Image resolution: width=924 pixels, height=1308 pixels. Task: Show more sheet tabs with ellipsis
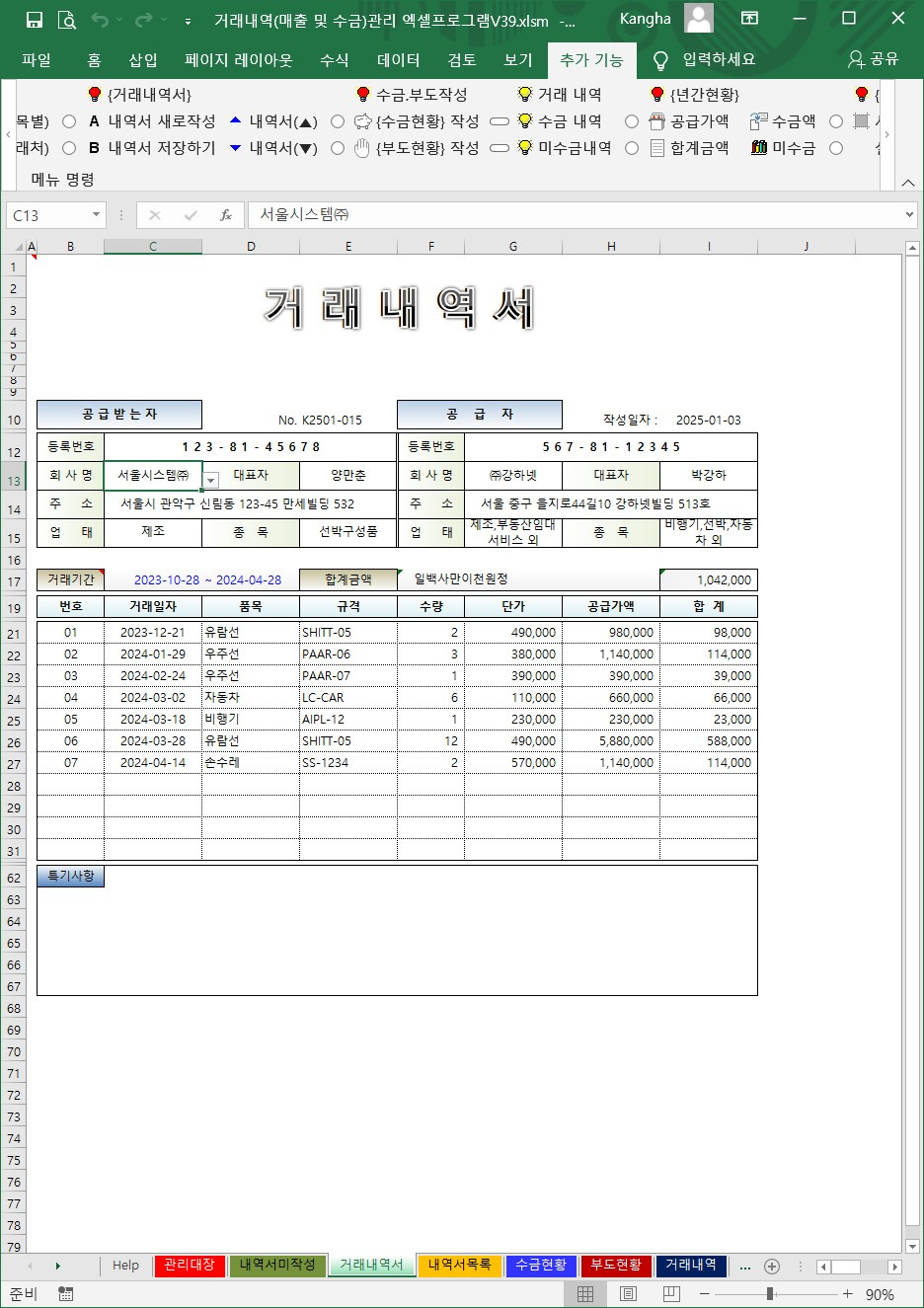(x=744, y=1267)
